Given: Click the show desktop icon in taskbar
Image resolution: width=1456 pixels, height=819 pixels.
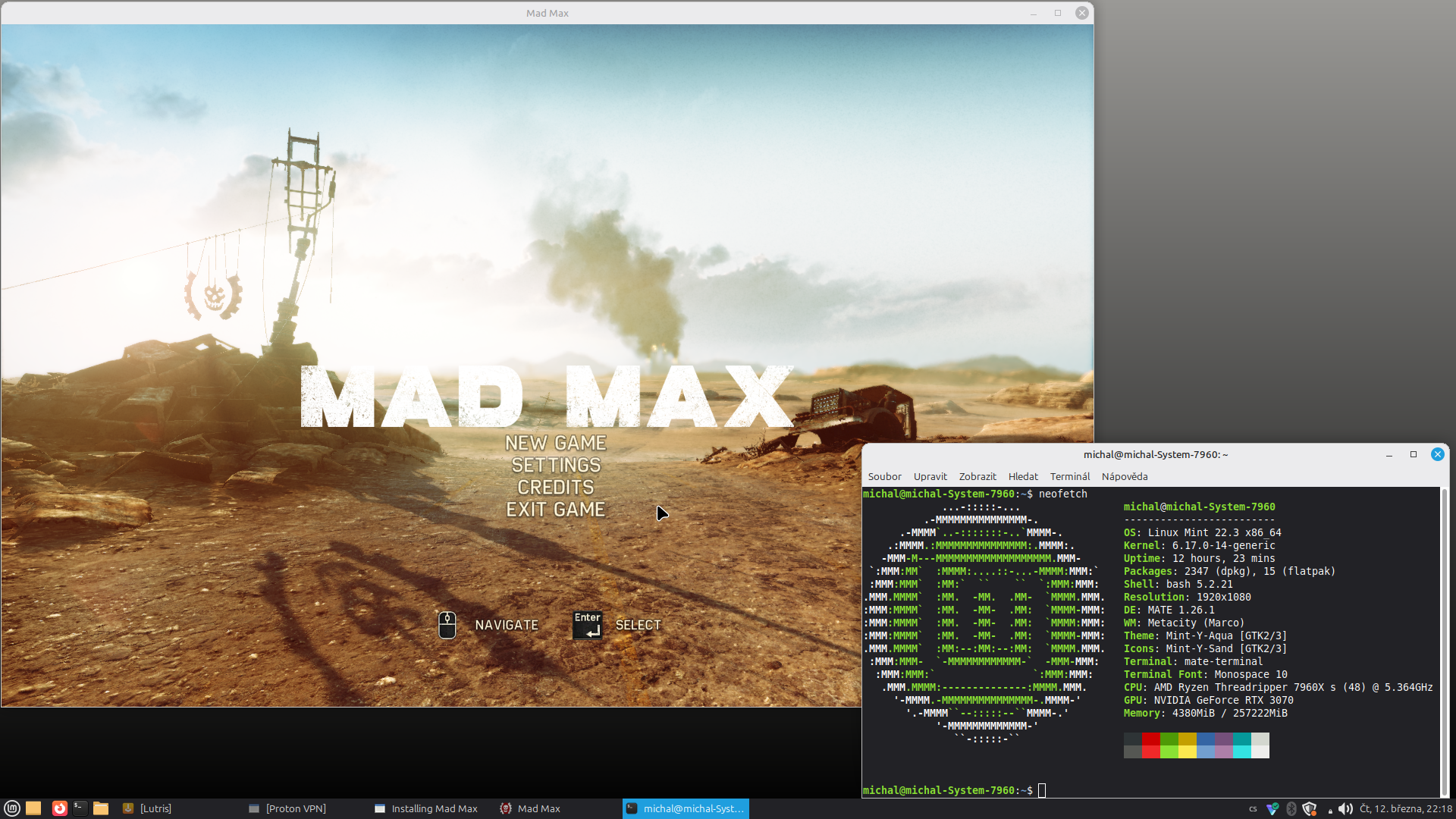Looking at the screenshot, I should (x=33, y=808).
